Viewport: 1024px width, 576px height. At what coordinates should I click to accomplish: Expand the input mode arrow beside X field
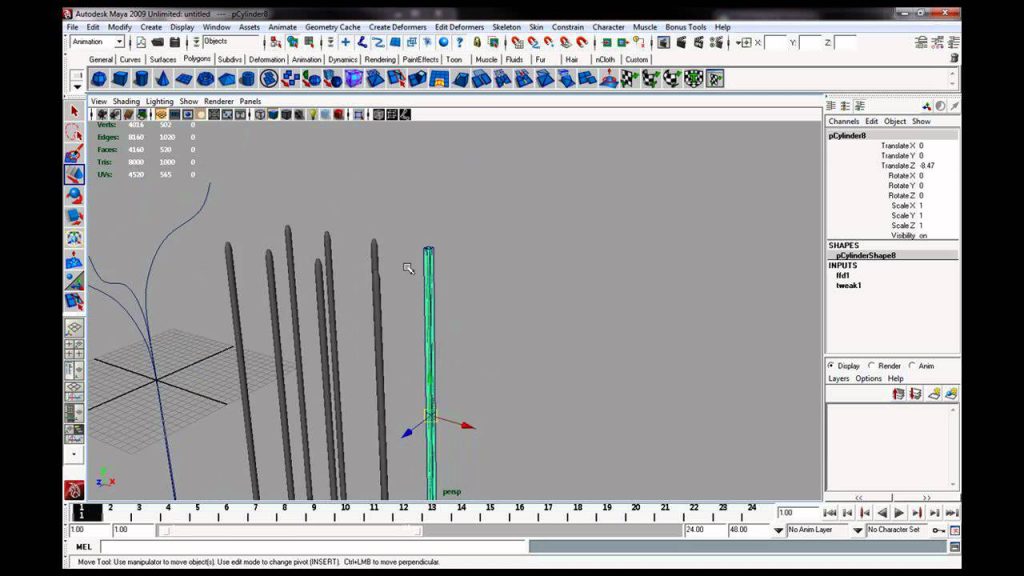click(x=743, y=42)
